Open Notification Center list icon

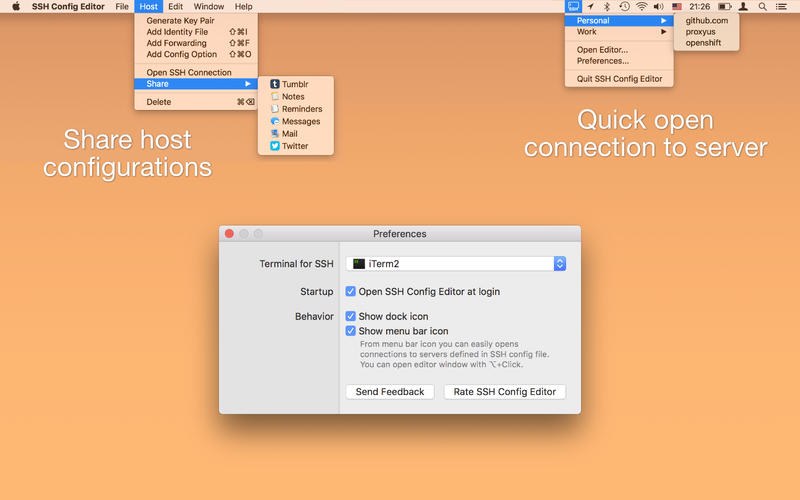pos(781,7)
